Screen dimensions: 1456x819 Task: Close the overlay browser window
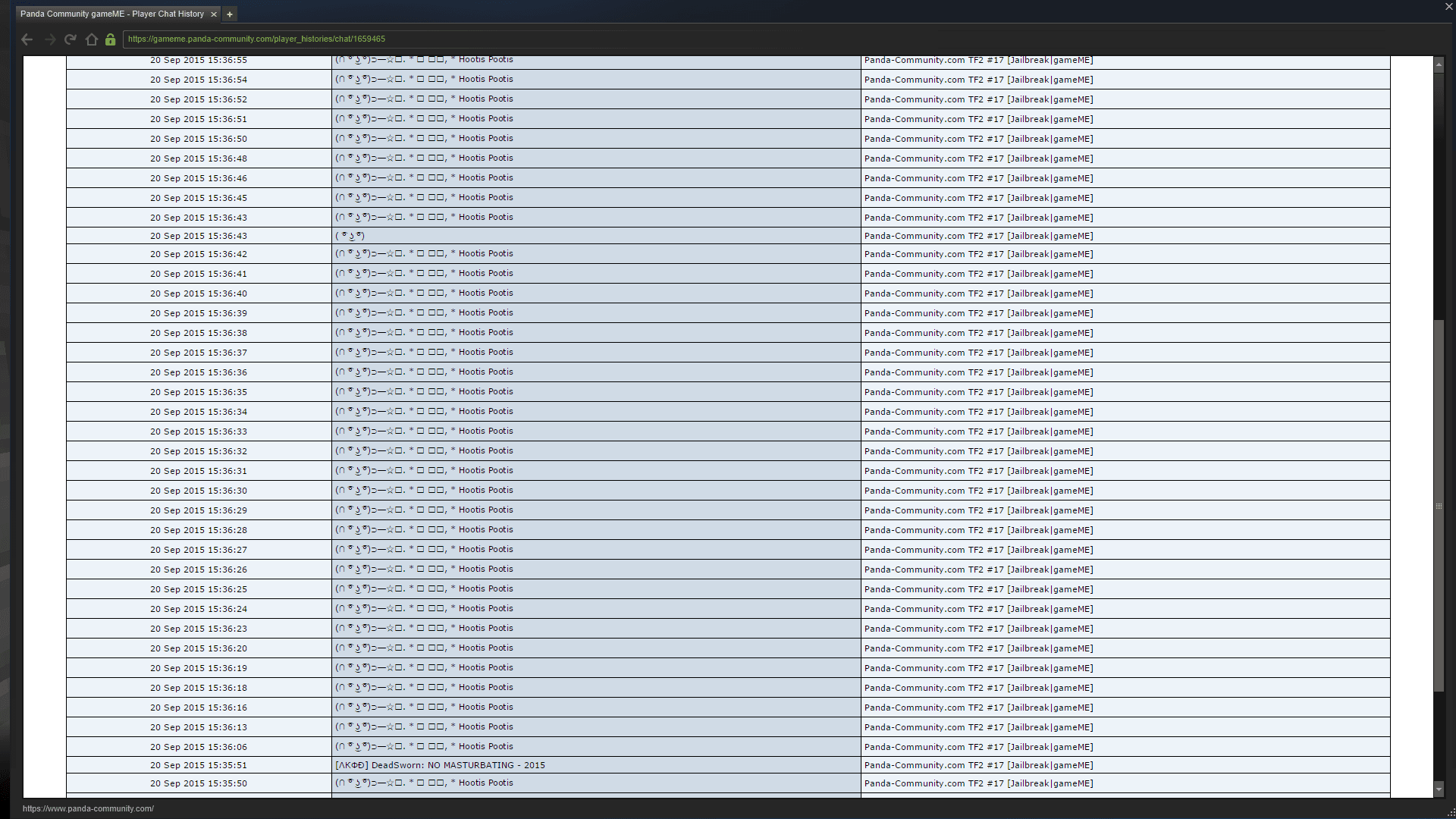(1448, 6)
